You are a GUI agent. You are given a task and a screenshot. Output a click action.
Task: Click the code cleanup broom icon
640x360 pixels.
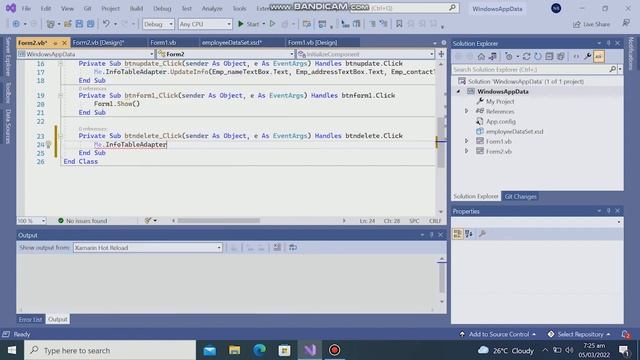148,221
